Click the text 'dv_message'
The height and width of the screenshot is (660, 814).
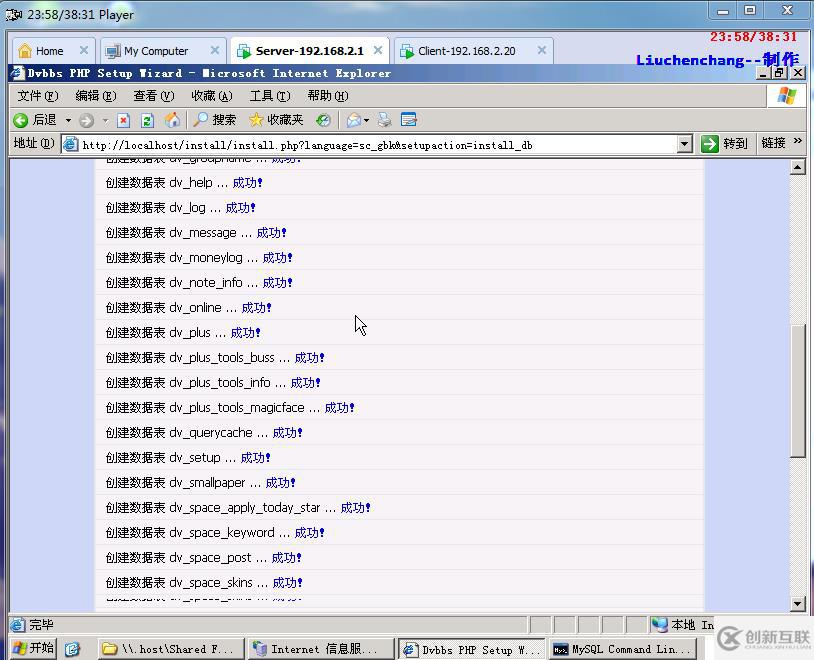point(202,233)
